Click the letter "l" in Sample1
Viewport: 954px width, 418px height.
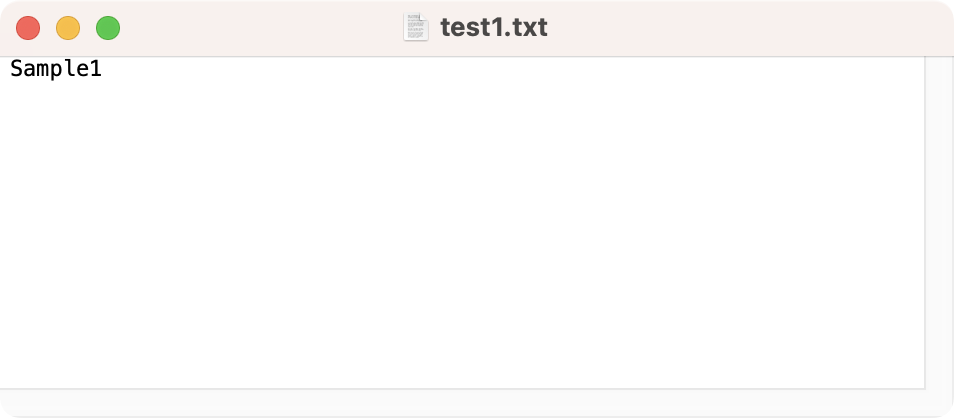click(x=69, y=70)
